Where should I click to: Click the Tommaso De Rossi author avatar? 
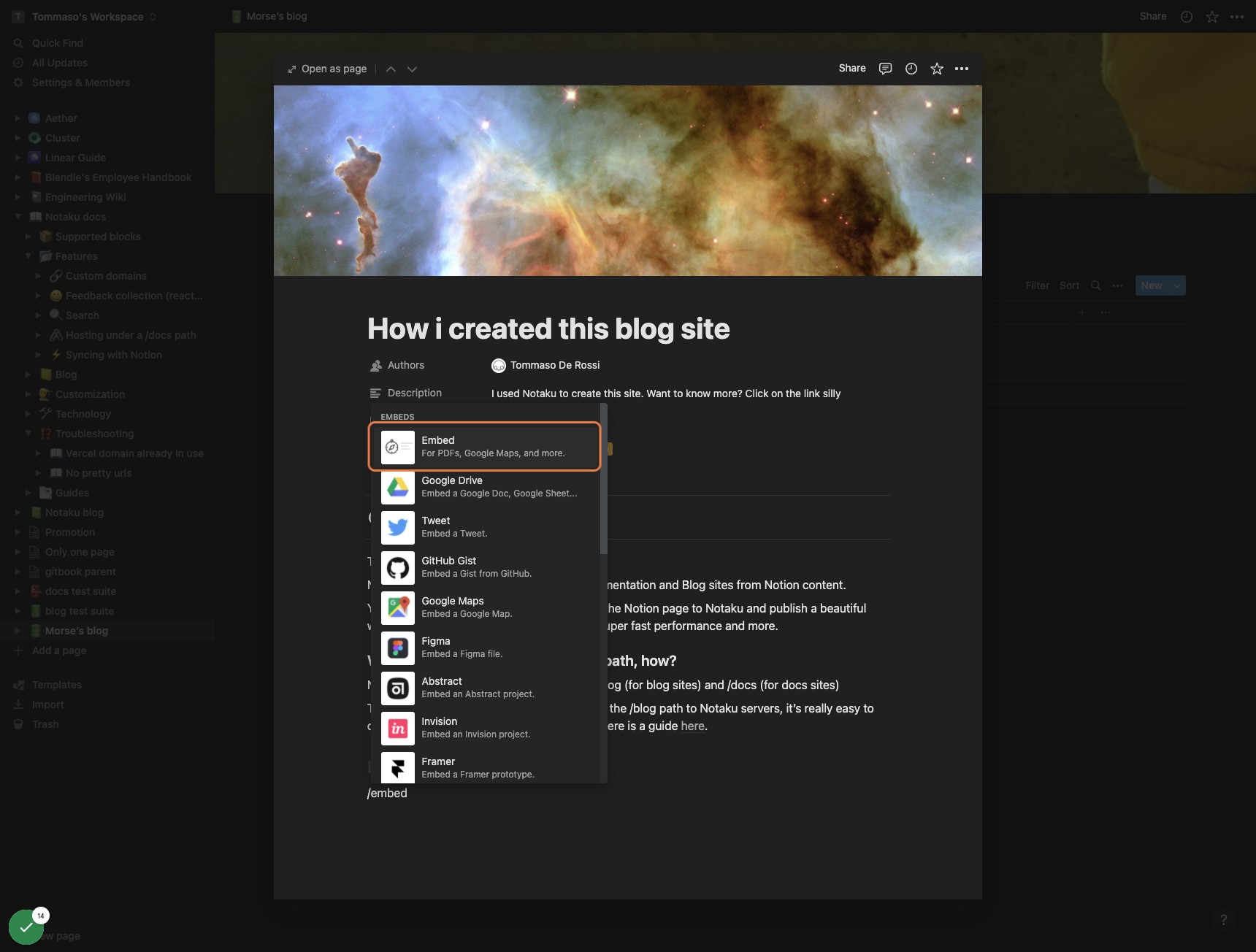click(x=499, y=366)
